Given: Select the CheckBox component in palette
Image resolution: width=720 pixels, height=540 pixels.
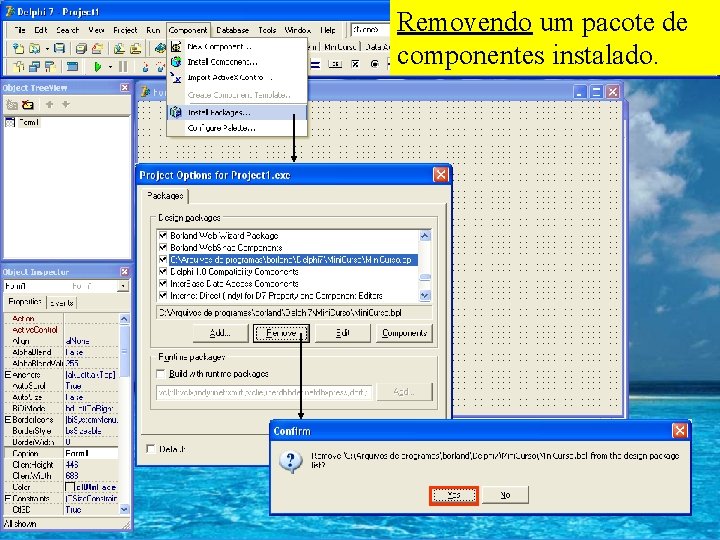Looking at the screenshot, I should click(355, 64).
